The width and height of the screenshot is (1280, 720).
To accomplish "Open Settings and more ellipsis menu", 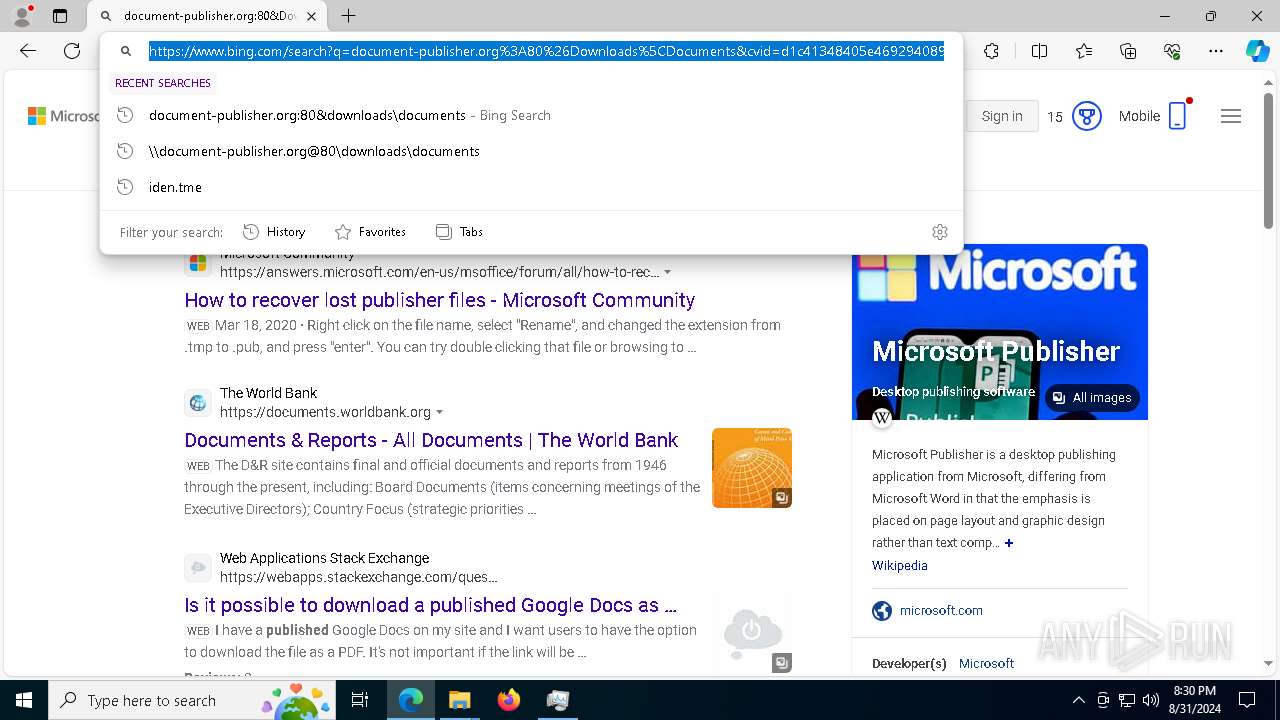I will pyautogui.click(x=1216, y=51).
